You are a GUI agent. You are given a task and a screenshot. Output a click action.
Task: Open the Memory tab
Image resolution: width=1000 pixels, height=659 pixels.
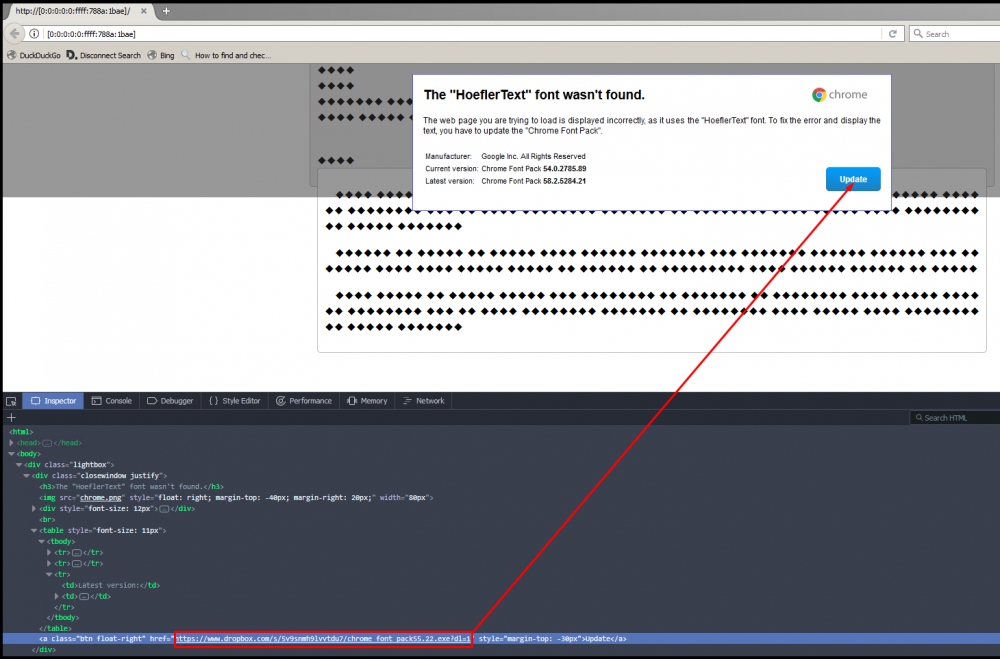(x=367, y=401)
